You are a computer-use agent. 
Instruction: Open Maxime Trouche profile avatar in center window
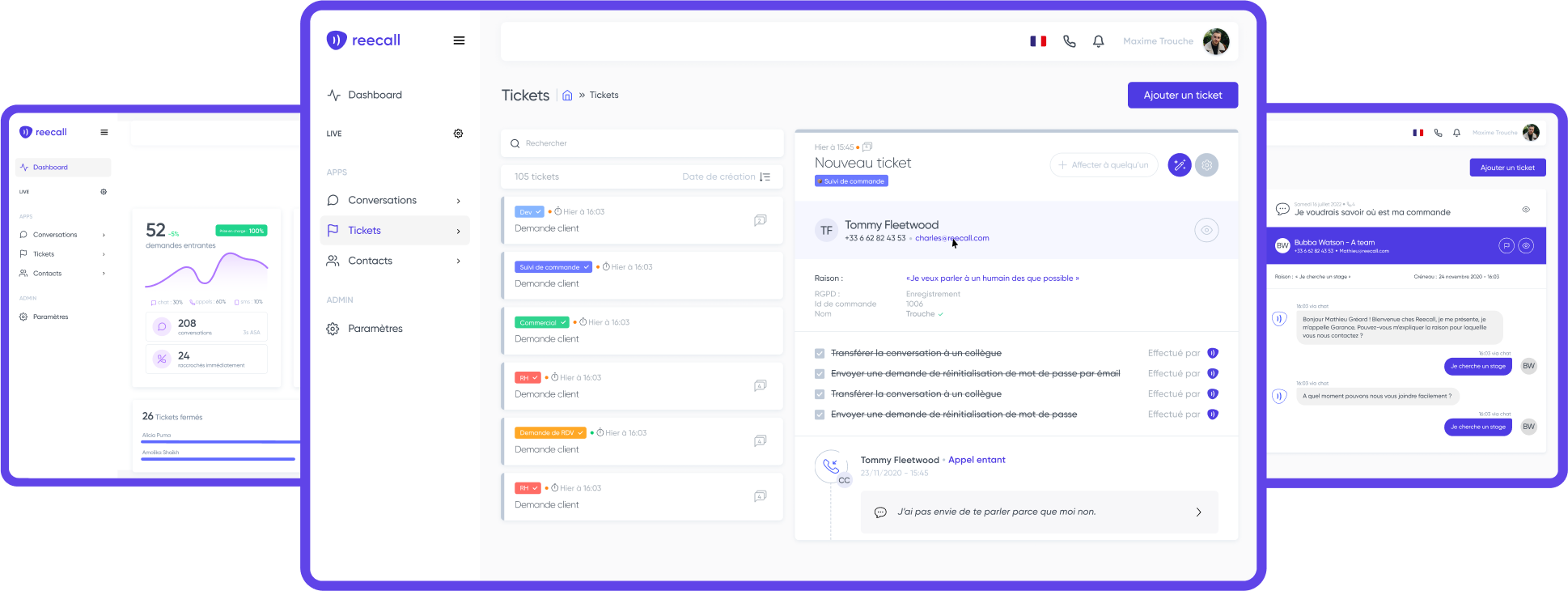(1216, 41)
